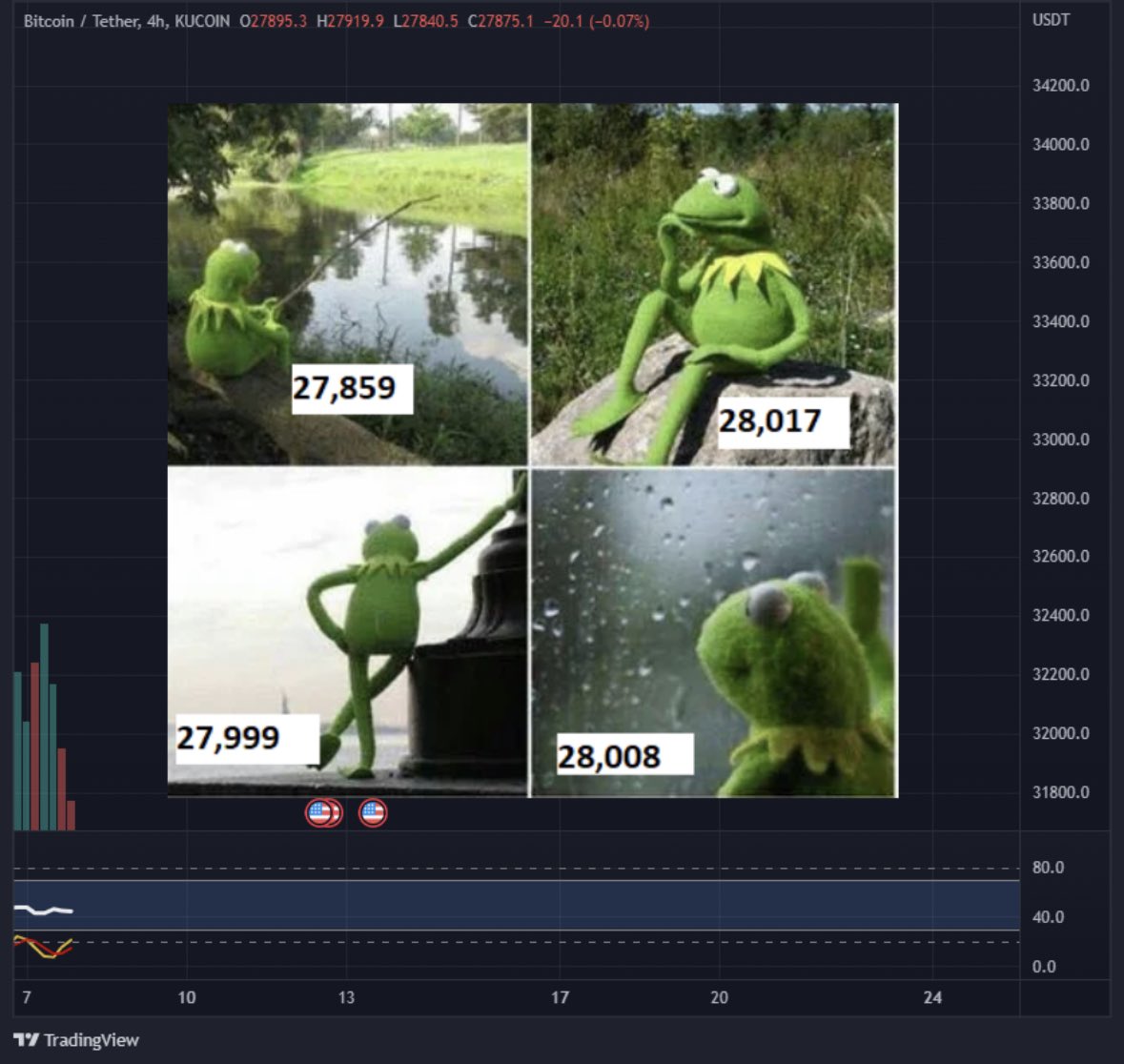This screenshot has width=1124, height=1064.
Task: Click the 28,017 price label
Action: [x=783, y=421]
